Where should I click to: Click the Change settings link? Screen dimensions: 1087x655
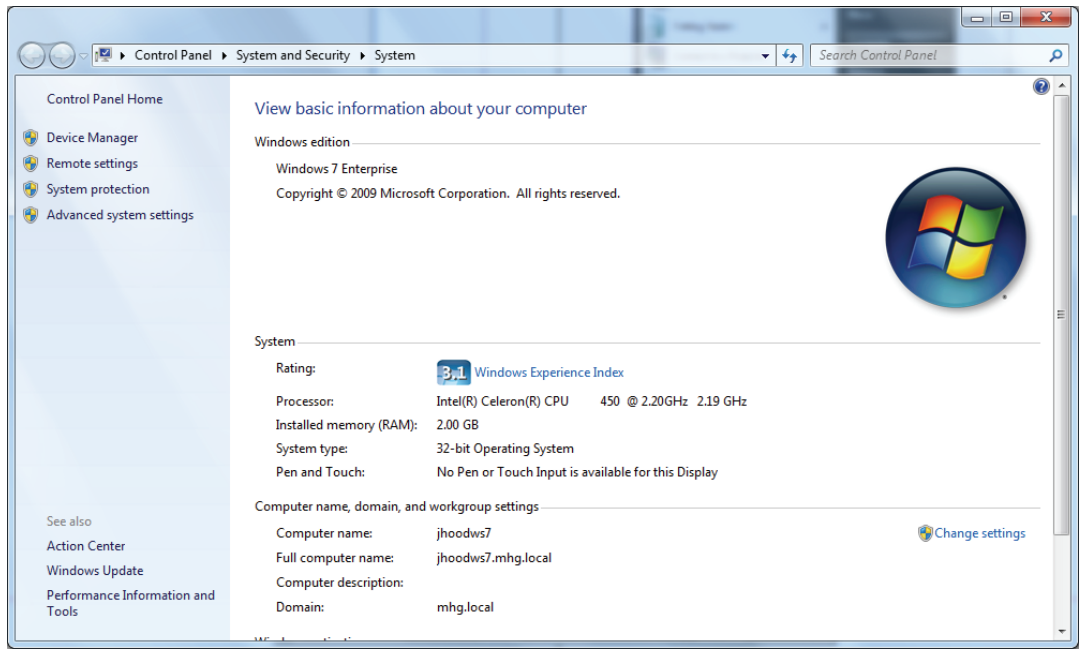pyautogui.click(x=979, y=534)
